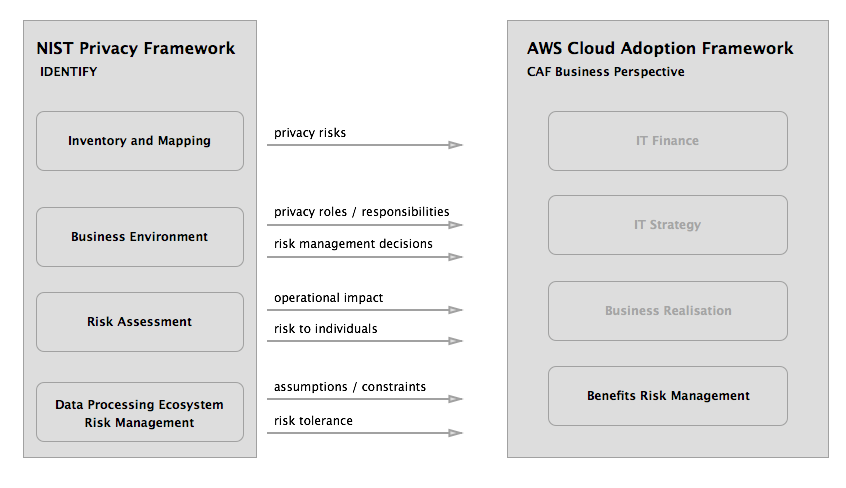Click the AWS Cloud Adoption Framework title
The width and height of the screenshot is (846, 488).
click(660, 49)
